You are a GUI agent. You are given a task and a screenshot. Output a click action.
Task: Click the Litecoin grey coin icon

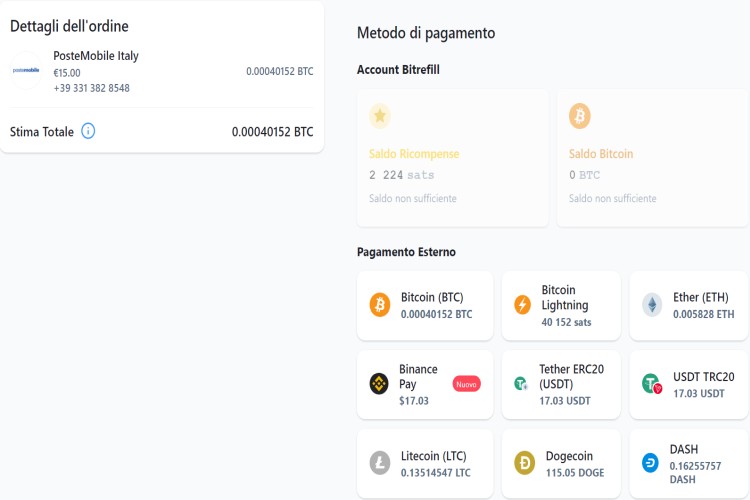click(380, 463)
